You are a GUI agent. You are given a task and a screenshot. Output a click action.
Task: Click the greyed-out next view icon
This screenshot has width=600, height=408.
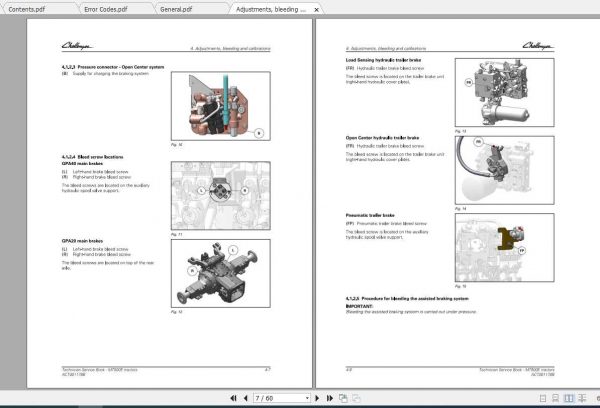tap(356, 398)
